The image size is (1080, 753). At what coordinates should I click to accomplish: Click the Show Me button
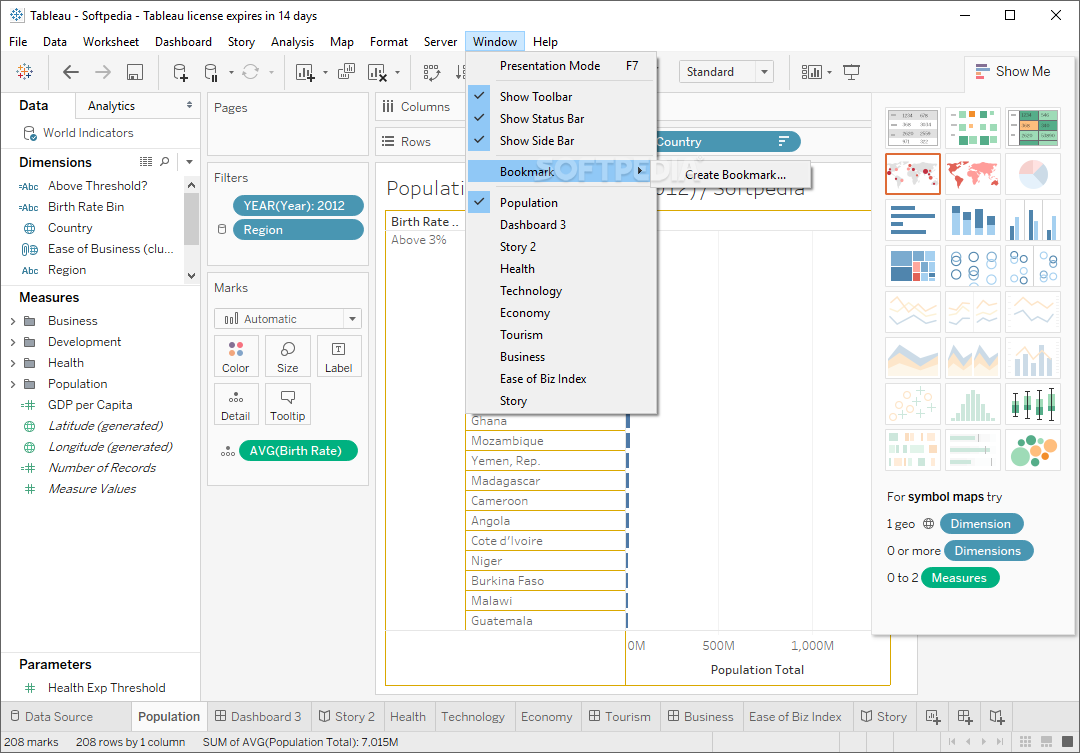pos(1013,72)
